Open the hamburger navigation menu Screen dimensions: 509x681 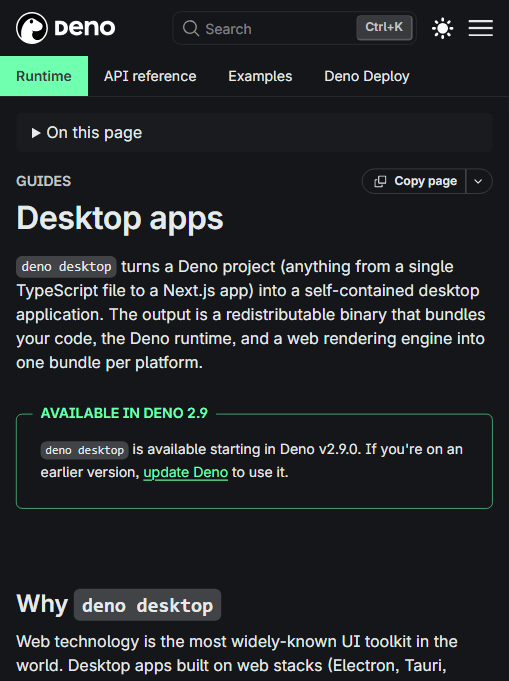click(481, 28)
